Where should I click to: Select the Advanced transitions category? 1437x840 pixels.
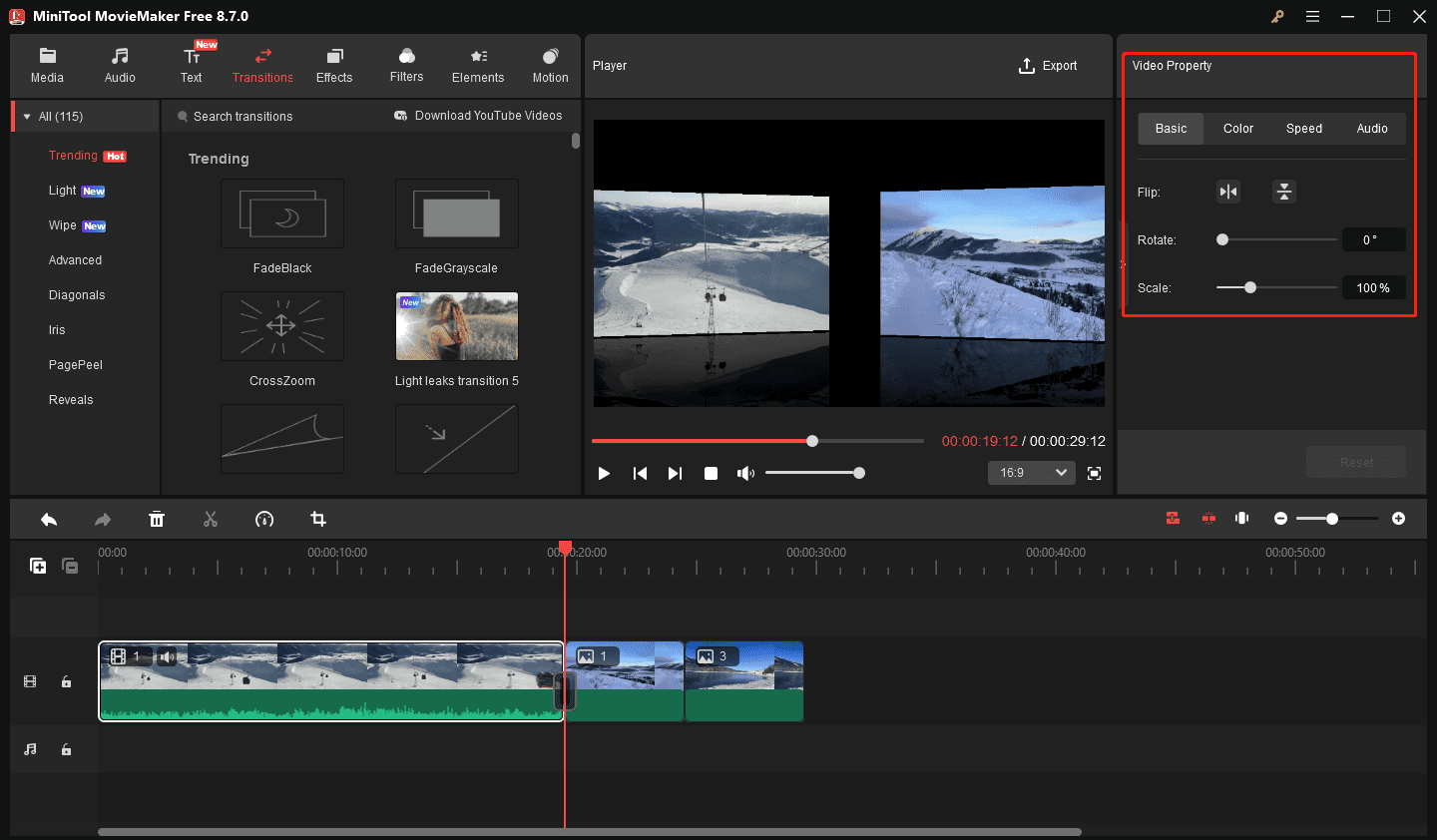(x=75, y=260)
